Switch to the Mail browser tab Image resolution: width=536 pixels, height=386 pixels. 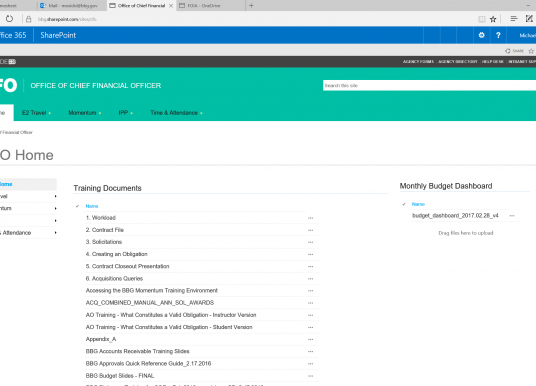pos(72,6)
